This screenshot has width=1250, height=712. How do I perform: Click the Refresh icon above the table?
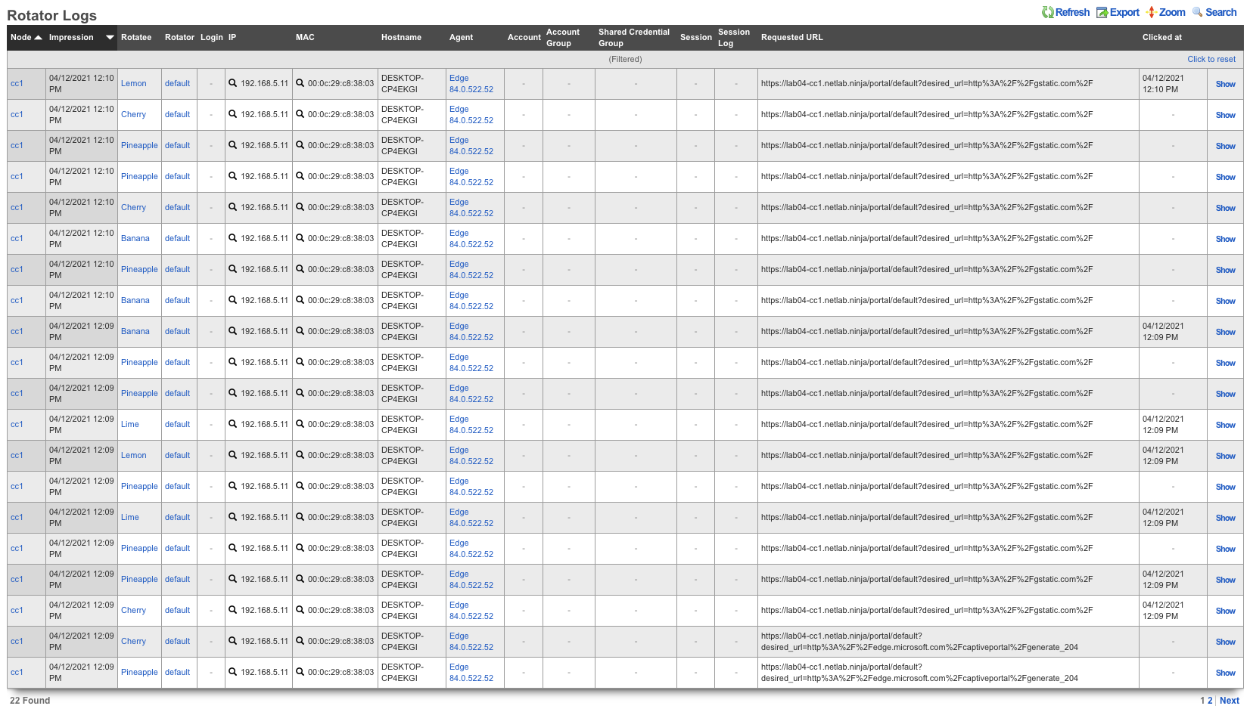click(x=1048, y=12)
